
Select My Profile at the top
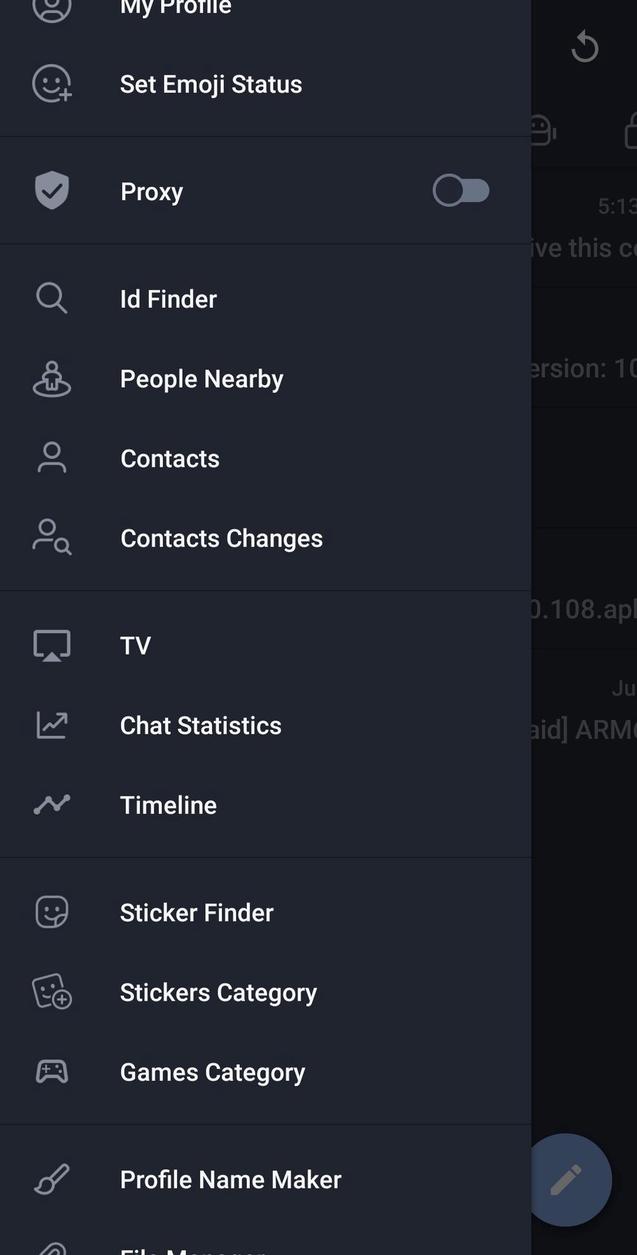coord(175,8)
